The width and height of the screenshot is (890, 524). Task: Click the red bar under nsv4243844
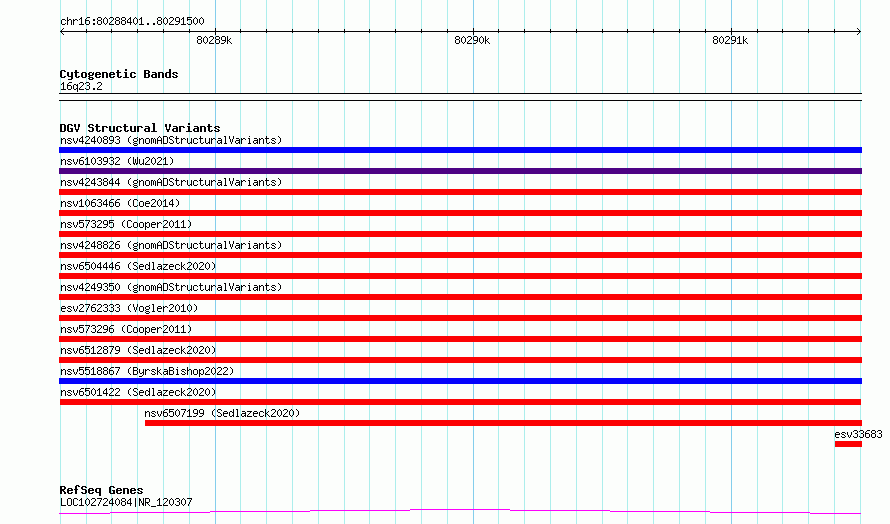tap(460, 192)
